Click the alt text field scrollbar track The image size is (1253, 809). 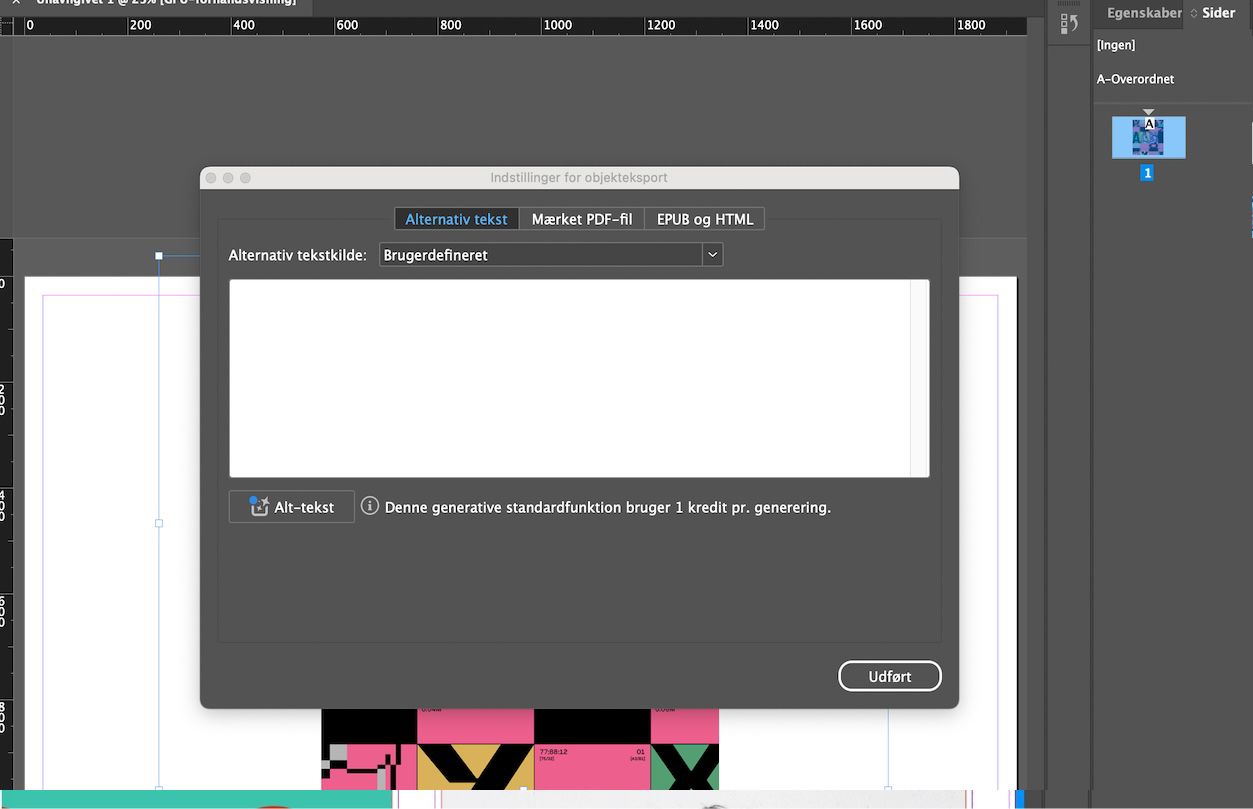click(x=920, y=378)
